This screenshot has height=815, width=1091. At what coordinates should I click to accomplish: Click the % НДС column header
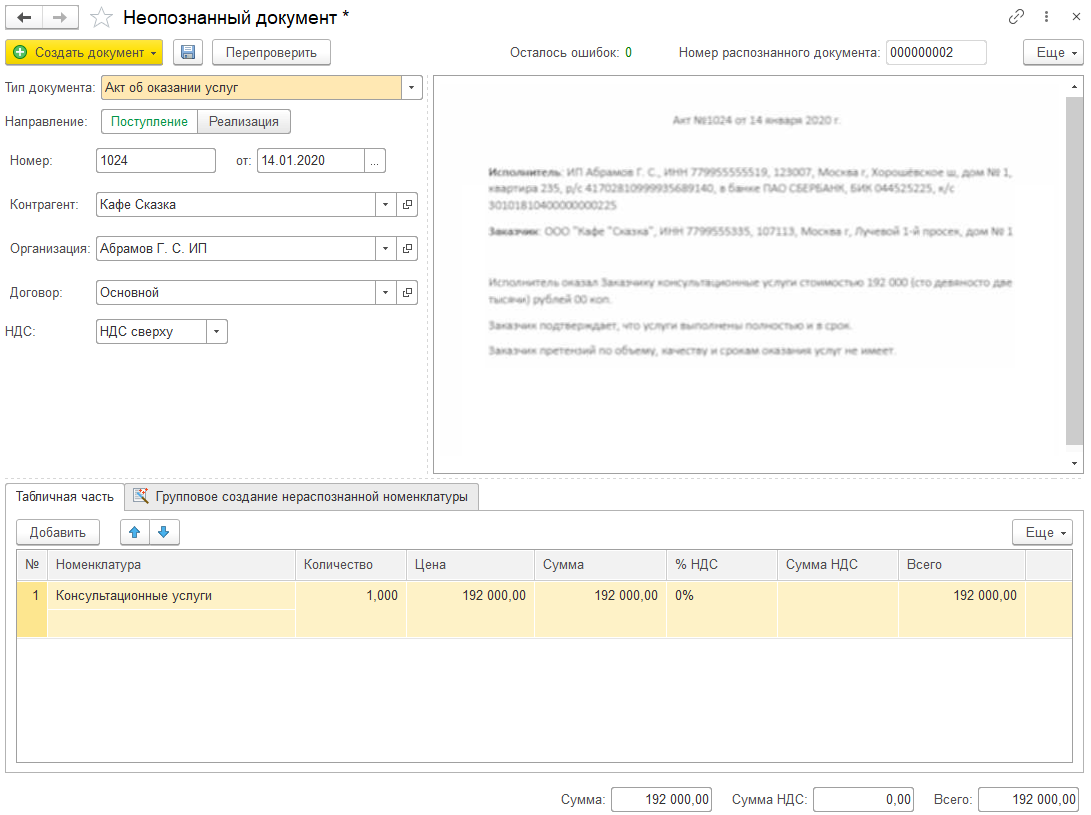tap(722, 564)
